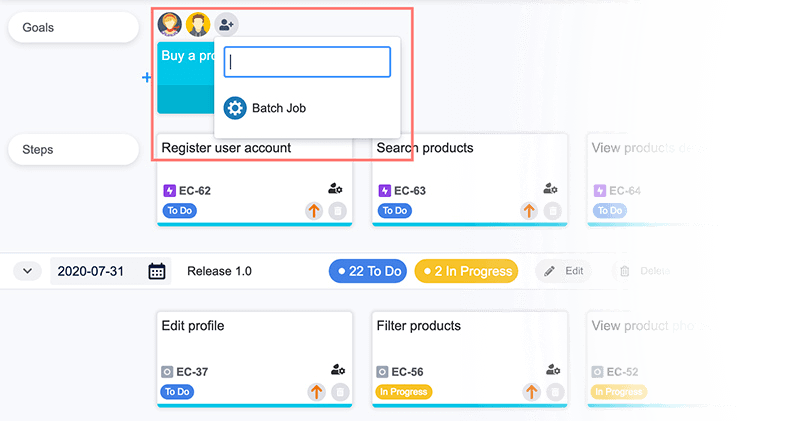Open the EC-37 issue key link

coord(192,372)
